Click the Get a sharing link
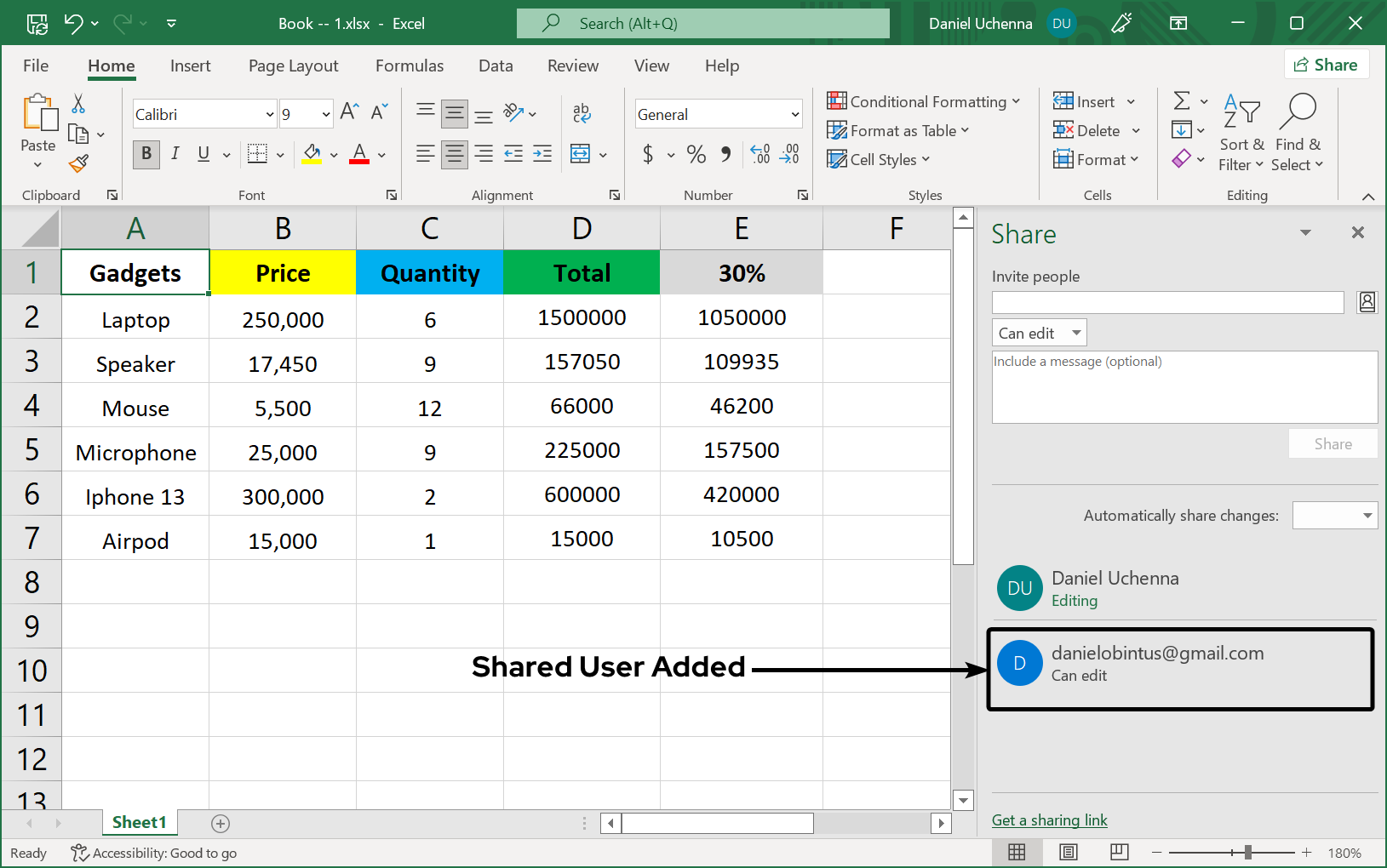1387x868 pixels. [x=1049, y=819]
